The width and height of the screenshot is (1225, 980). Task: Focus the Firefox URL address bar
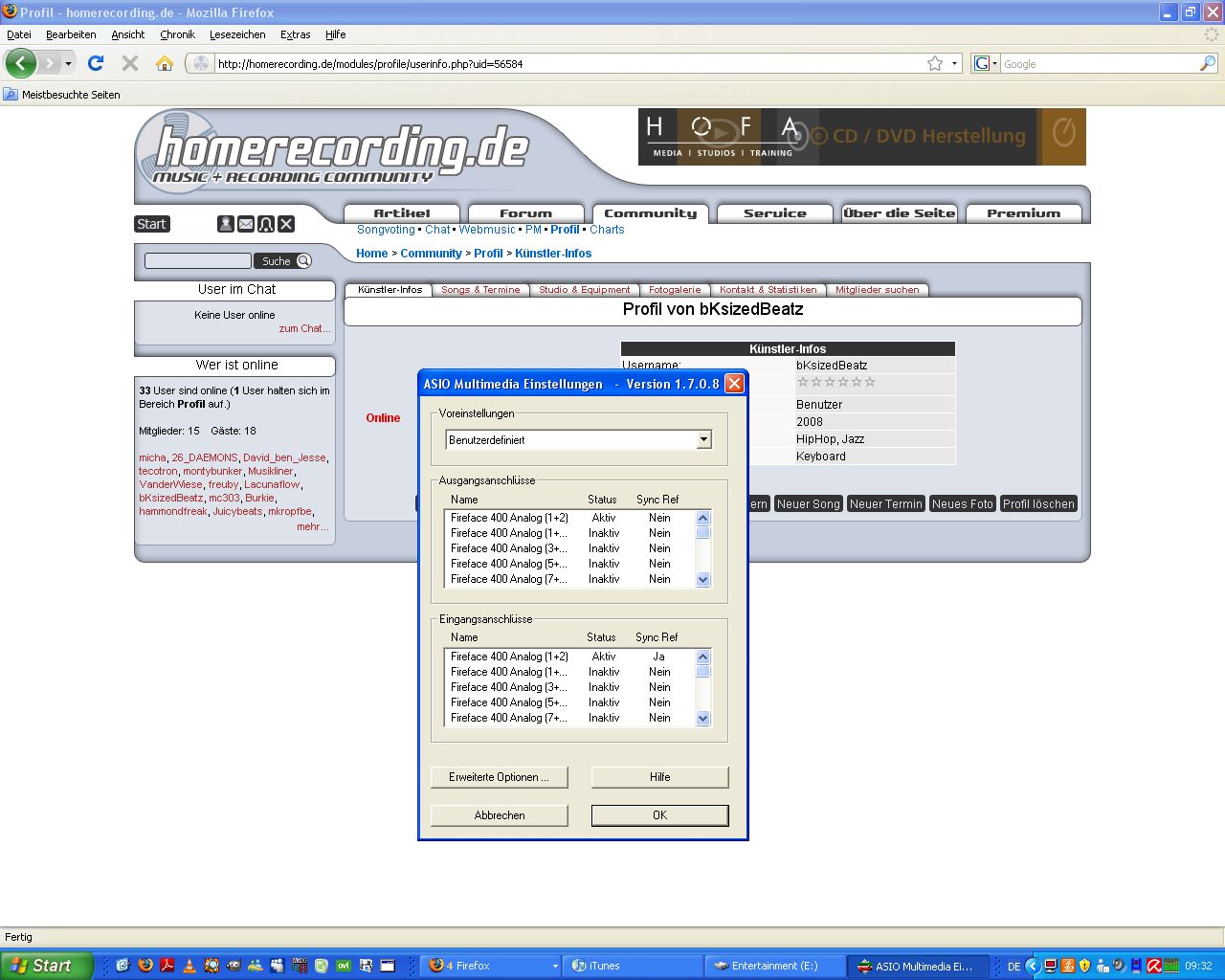(x=569, y=64)
